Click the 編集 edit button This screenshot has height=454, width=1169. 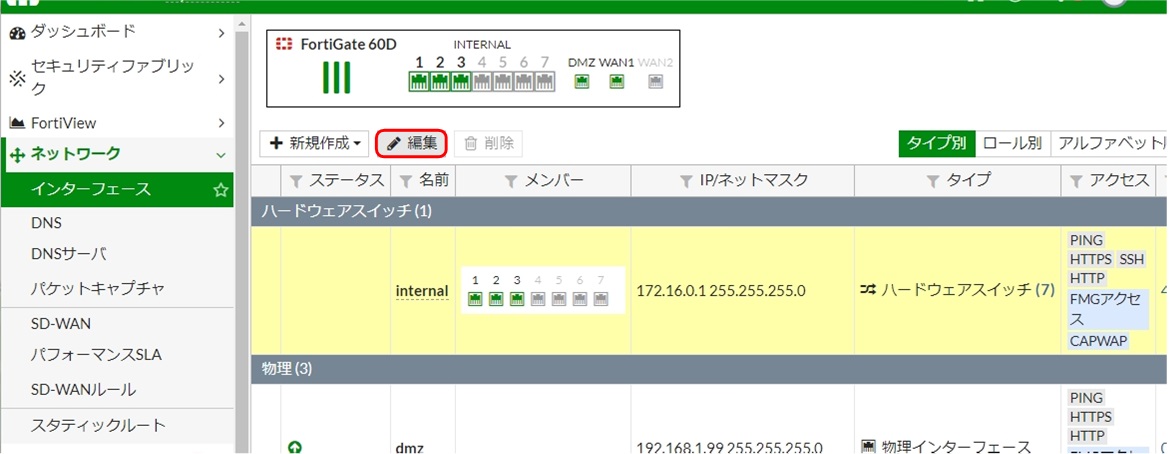[412, 143]
